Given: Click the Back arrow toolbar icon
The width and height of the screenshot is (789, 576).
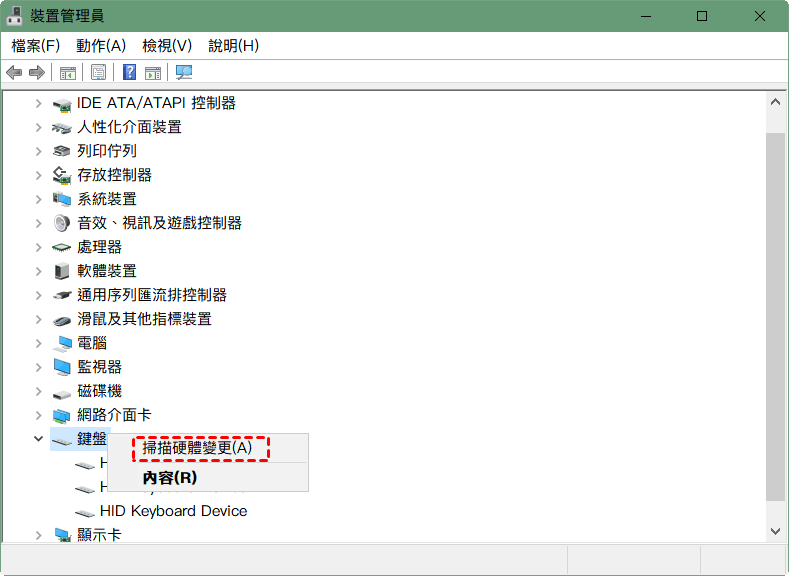Looking at the screenshot, I should pyautogui.click(x=14, y=72).
